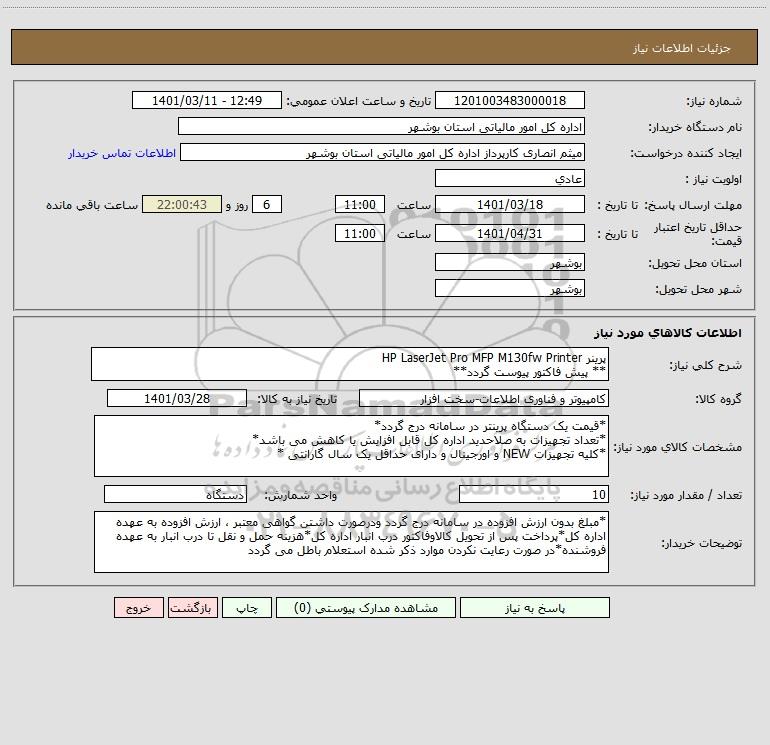
Task: Click price validity date 1401/04/31
Action: click(510, 233)
